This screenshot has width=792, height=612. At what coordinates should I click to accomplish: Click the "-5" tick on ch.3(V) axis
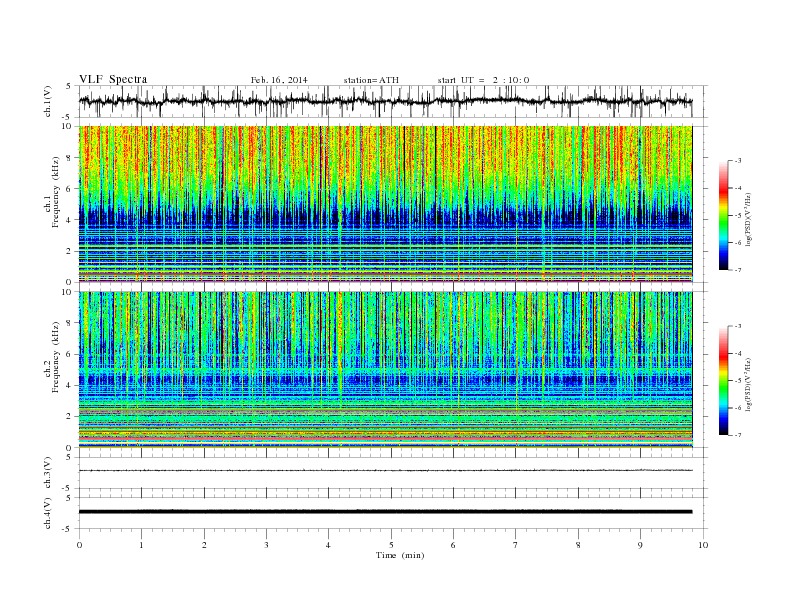pyautogui.click(x=68, y=488)
